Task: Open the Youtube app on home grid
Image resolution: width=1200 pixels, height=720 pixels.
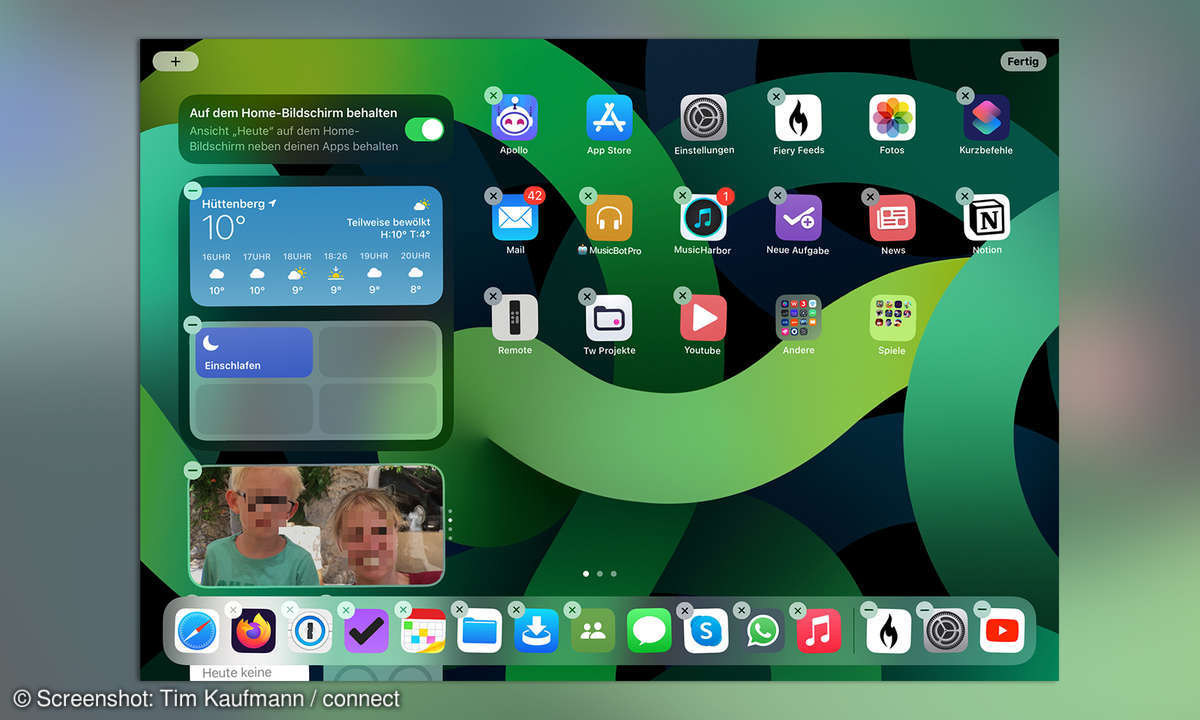Action: (x=703, y=318)
